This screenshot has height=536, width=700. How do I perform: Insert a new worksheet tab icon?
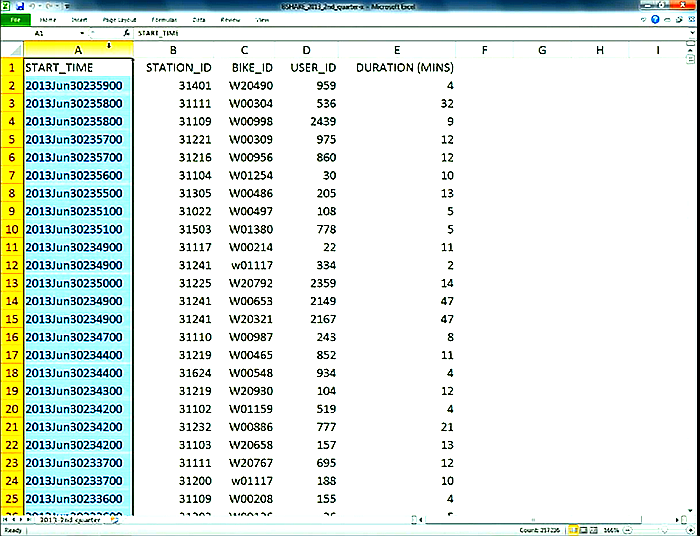[x=115, y=519]
